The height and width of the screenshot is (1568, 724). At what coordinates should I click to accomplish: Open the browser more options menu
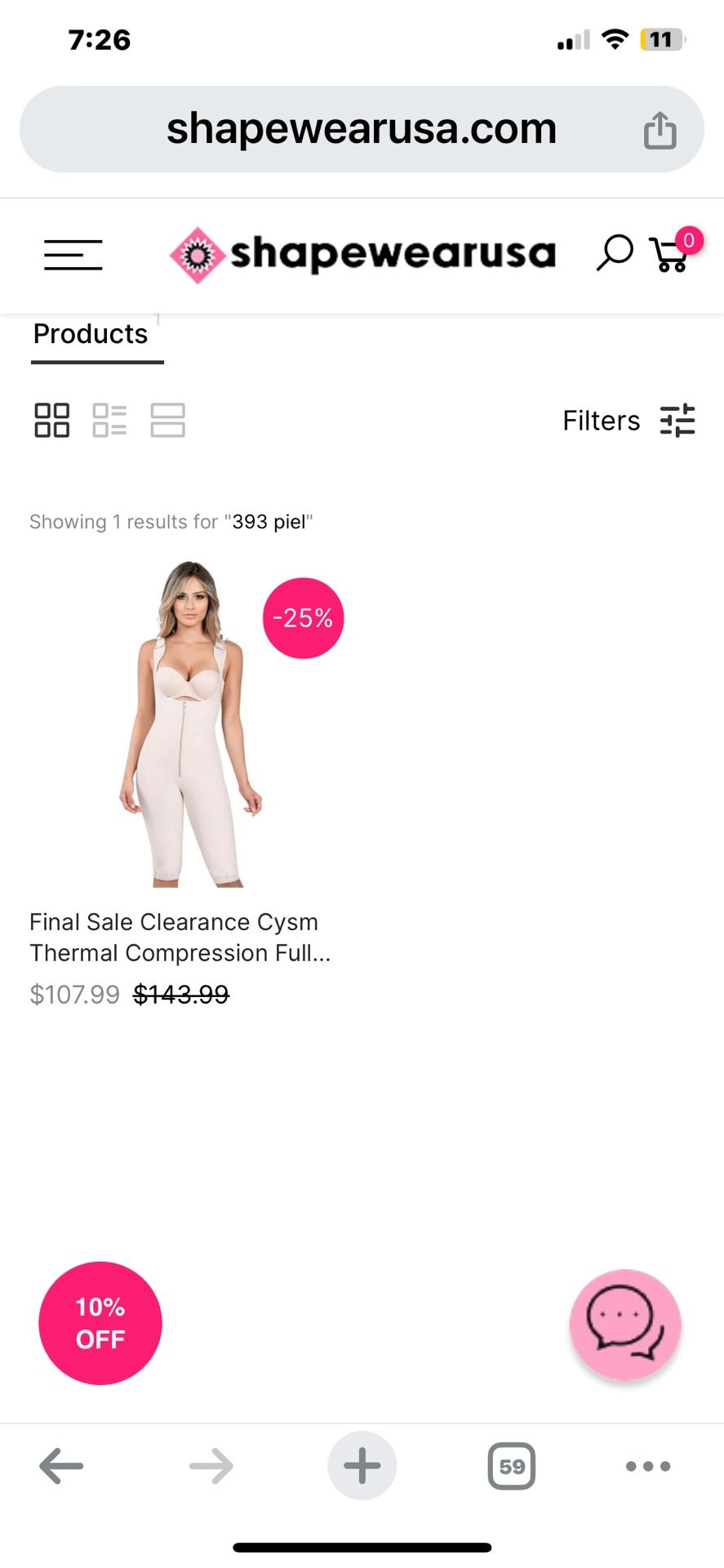(646, 1466)
